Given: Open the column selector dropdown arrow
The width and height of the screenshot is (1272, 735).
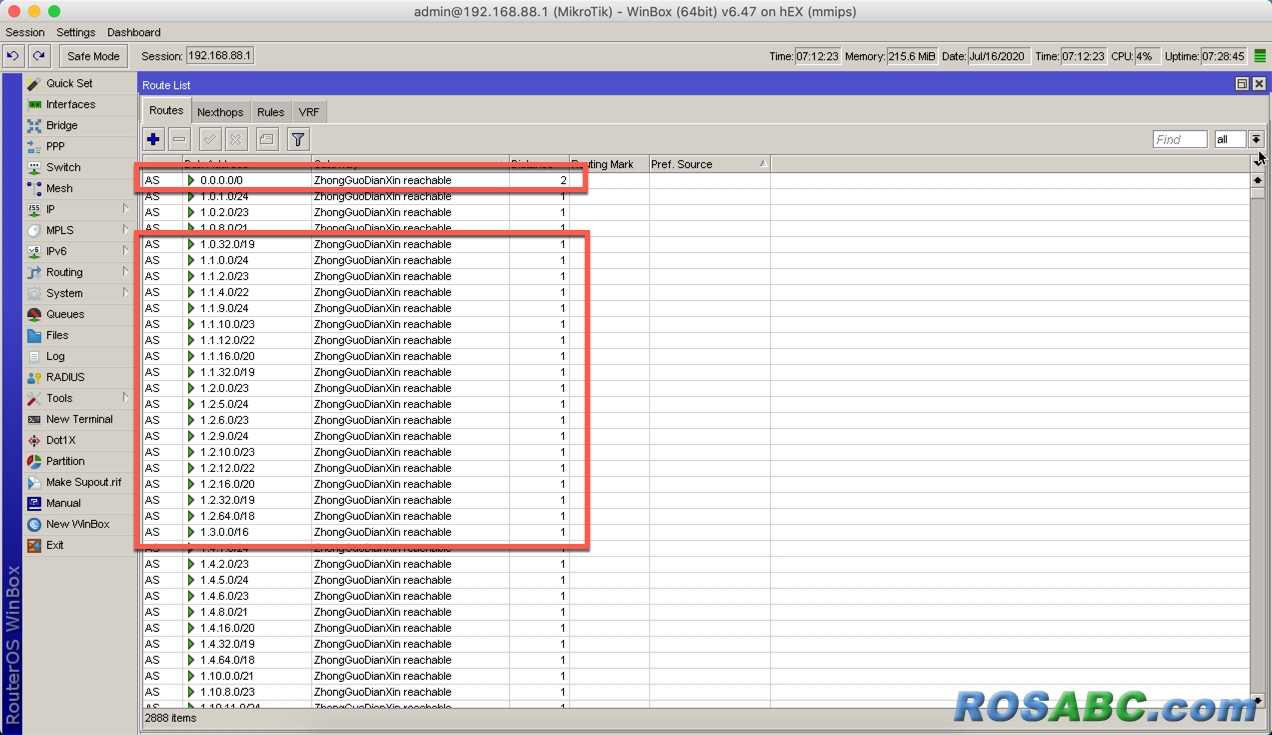Looking at the screenshot, I should point(1258,164).
